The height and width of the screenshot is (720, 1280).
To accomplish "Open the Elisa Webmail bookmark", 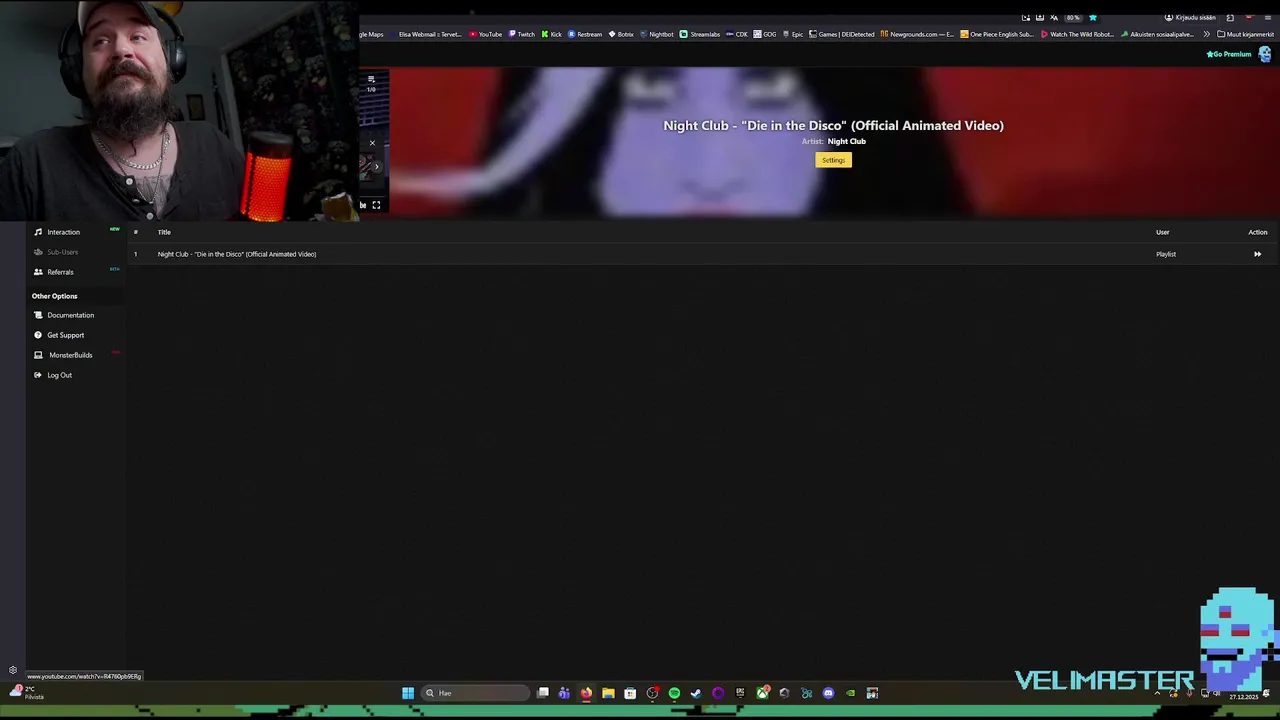I will tap(426, 34).
